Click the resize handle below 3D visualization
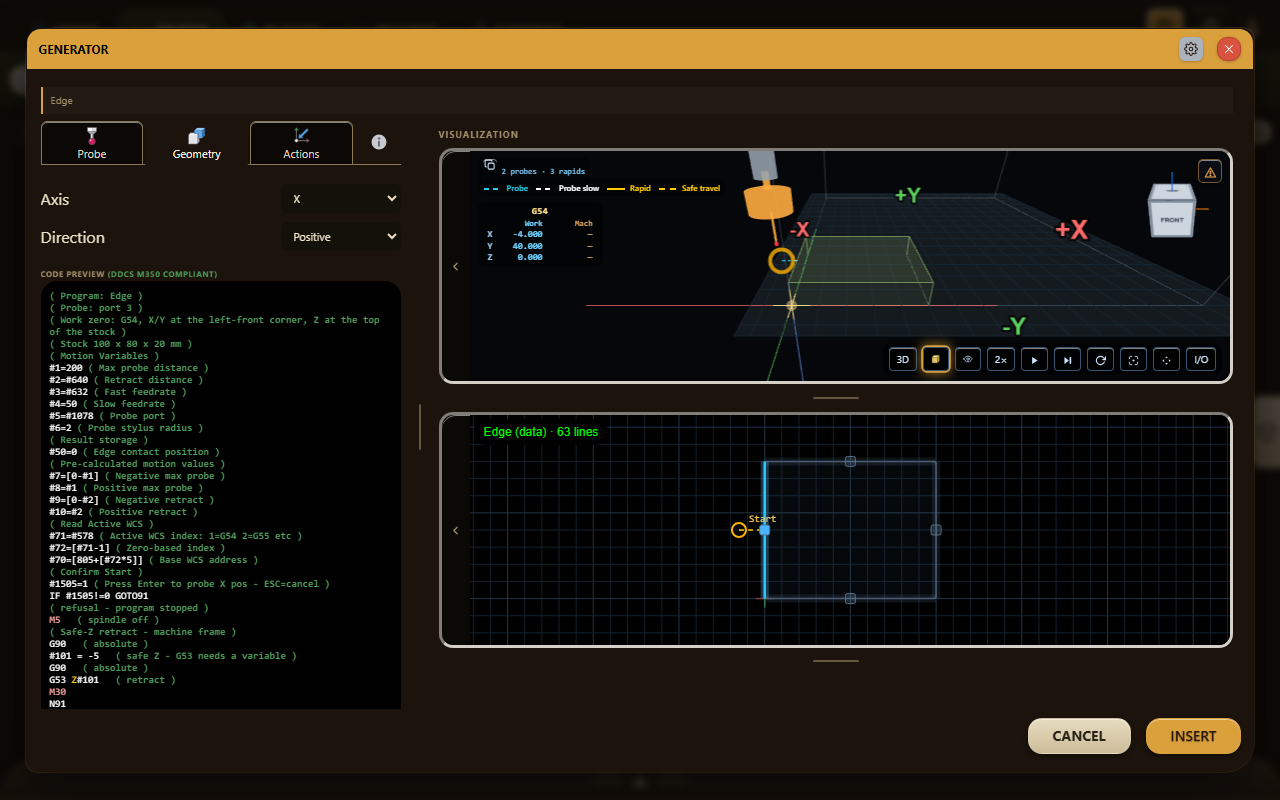 click(836, 397)
